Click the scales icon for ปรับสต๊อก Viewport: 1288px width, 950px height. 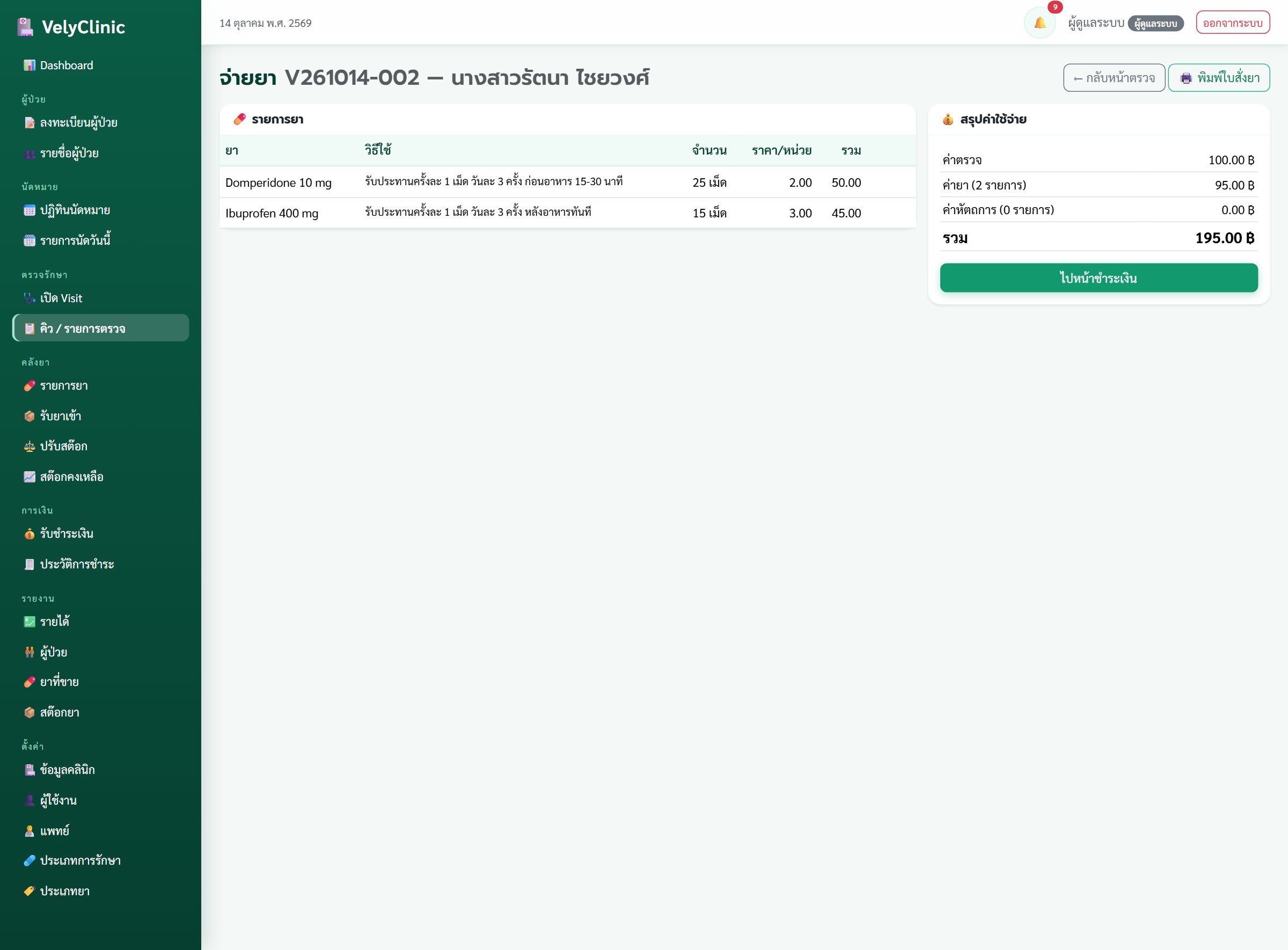click(x=30, y=446)
